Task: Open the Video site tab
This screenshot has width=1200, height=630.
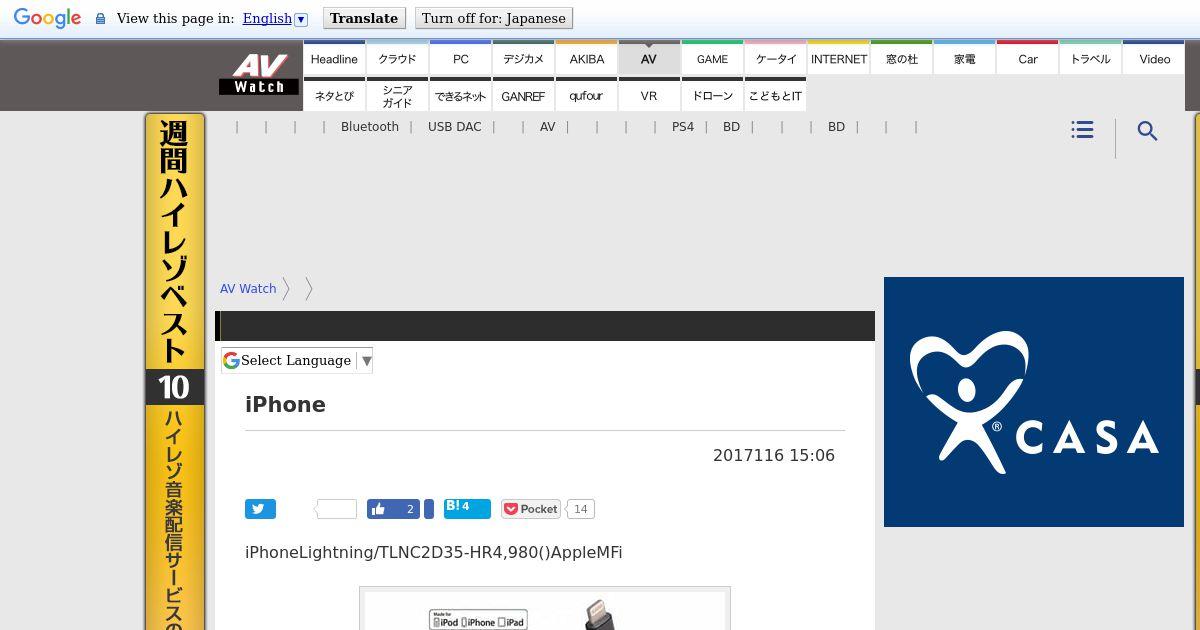Action: [1154, 59]
